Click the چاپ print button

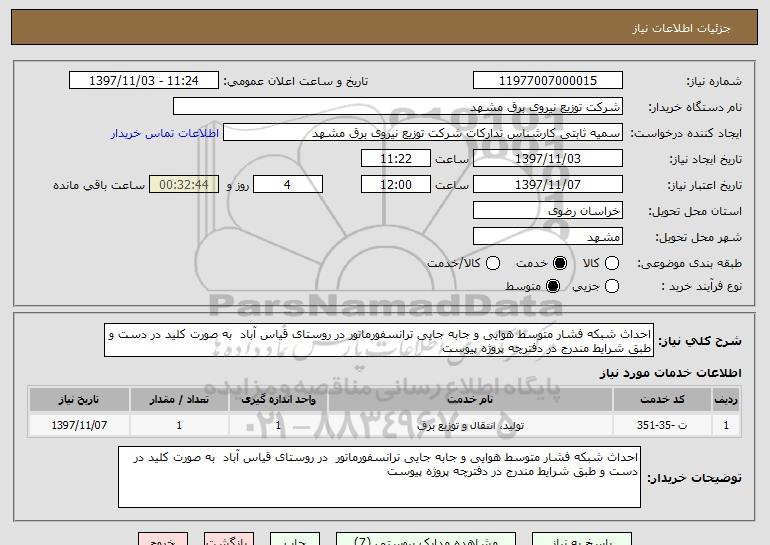(295, 540)
